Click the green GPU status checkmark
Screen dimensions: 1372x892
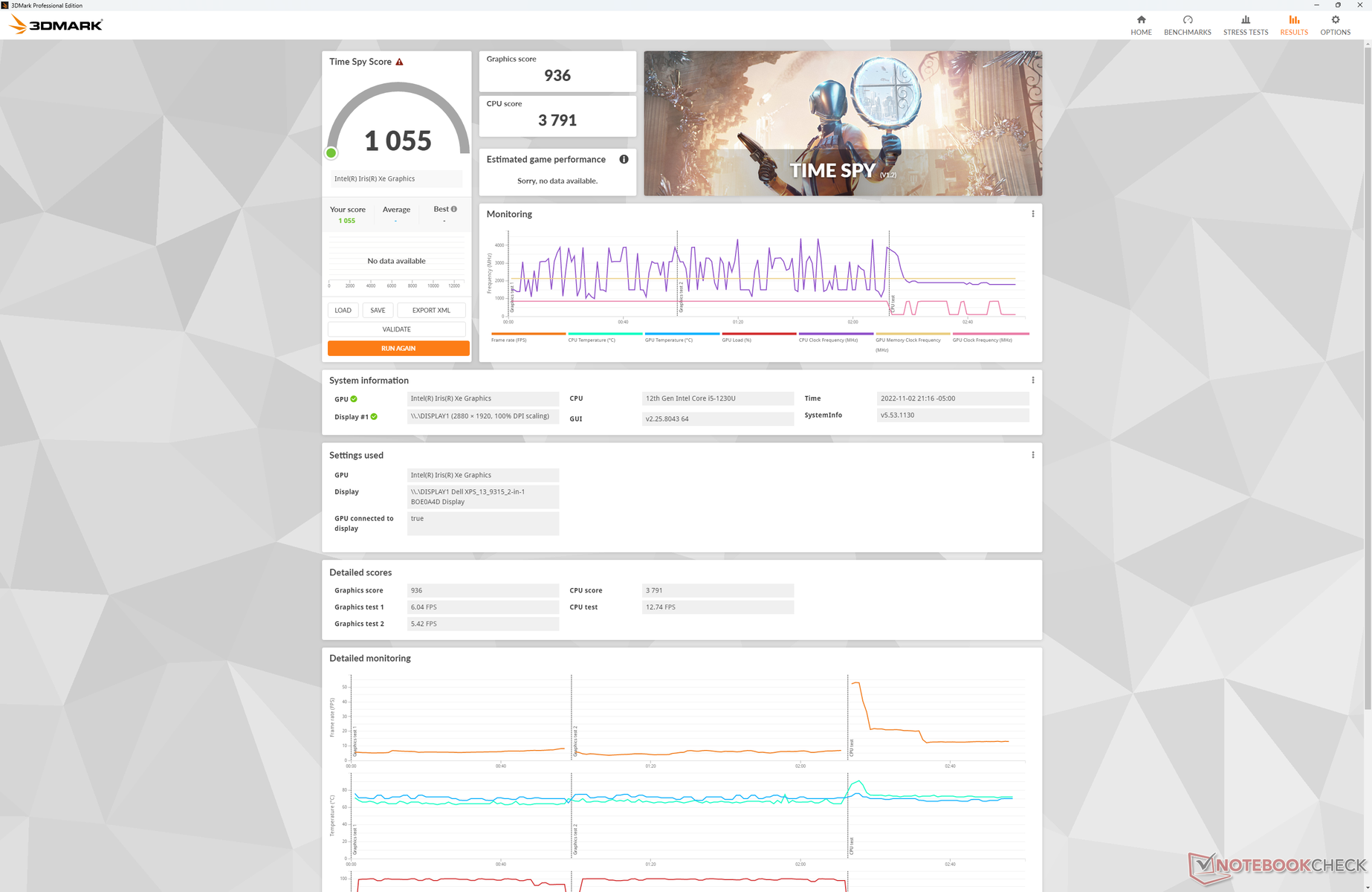tap(354, 399)
